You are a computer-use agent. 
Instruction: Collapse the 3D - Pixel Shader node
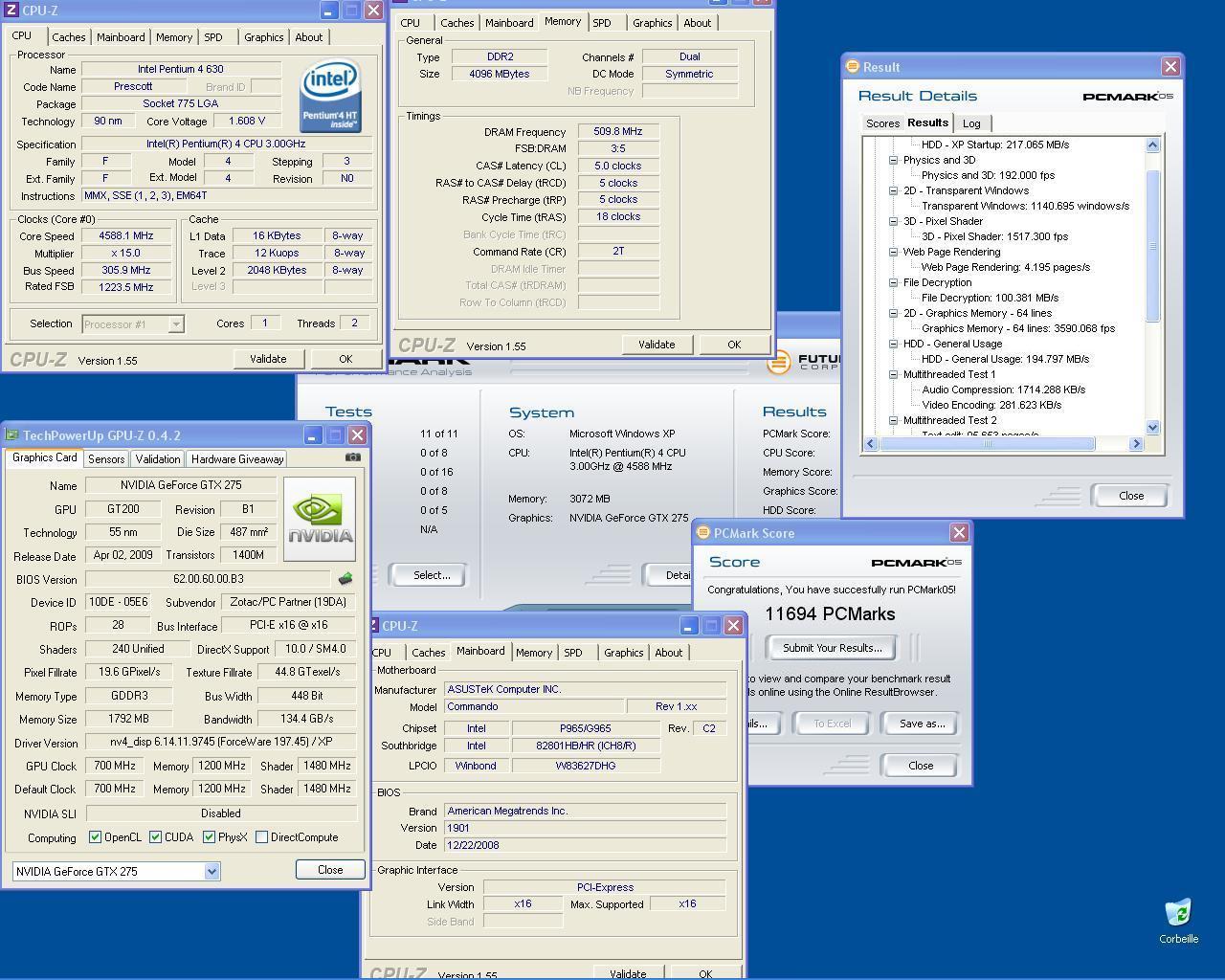coord(894,221)
